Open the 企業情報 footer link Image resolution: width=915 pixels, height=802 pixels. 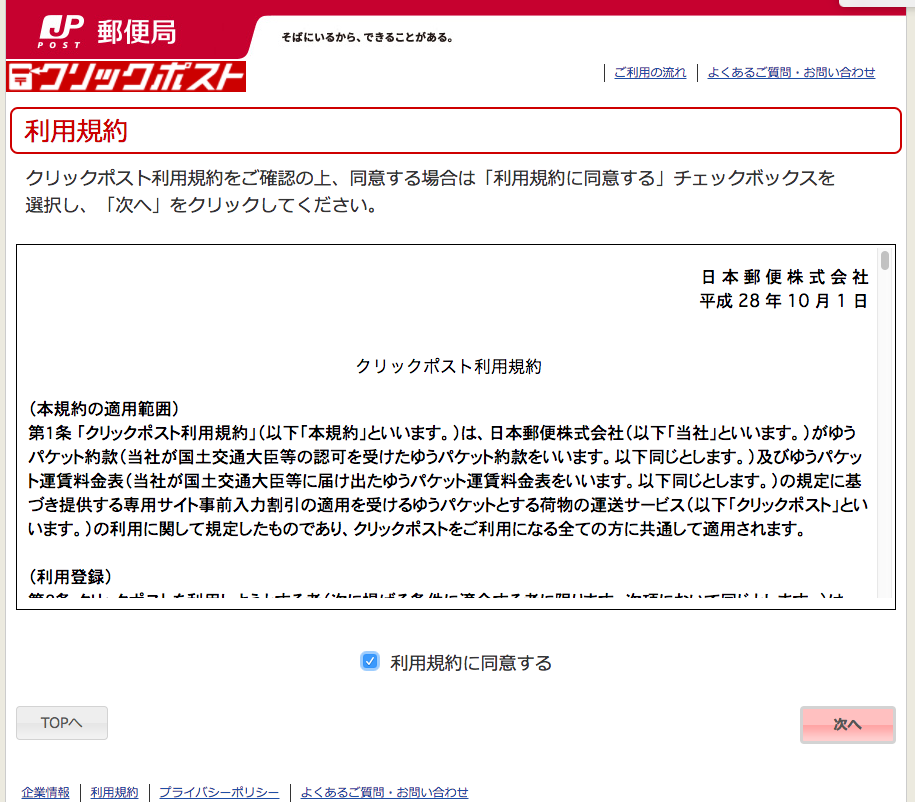(x=46, y=792)
